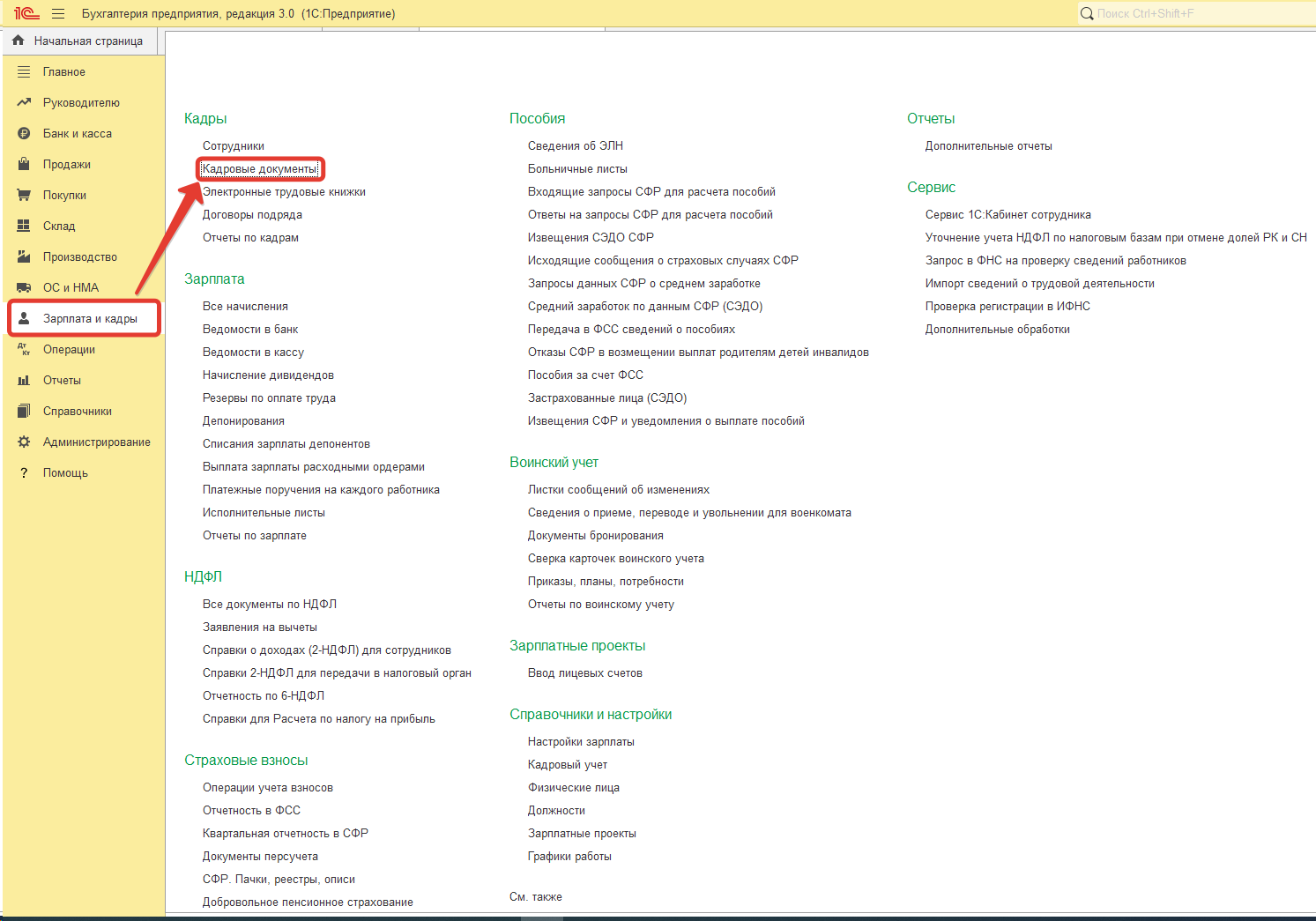This screenshot has height=921, width=1316.
Task: Click the home icon on start page tab
Action: click(x=19, y=41)
